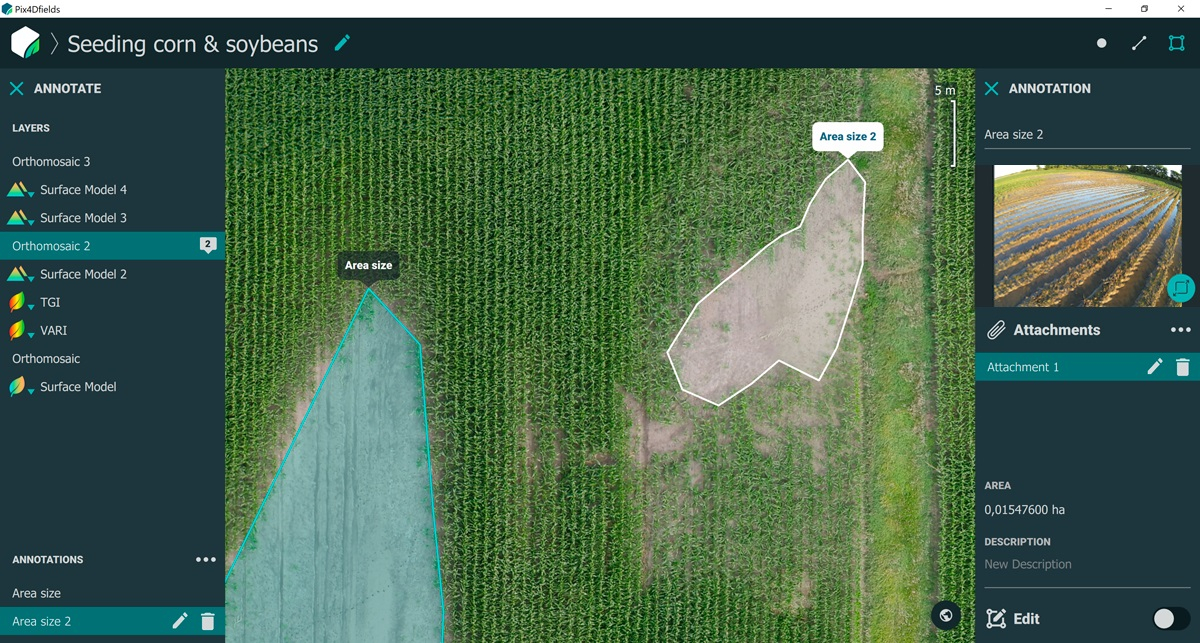Viewport: 1200px width, 643px height.
Task: Close the Annotate panel
Action: [17, 89]
